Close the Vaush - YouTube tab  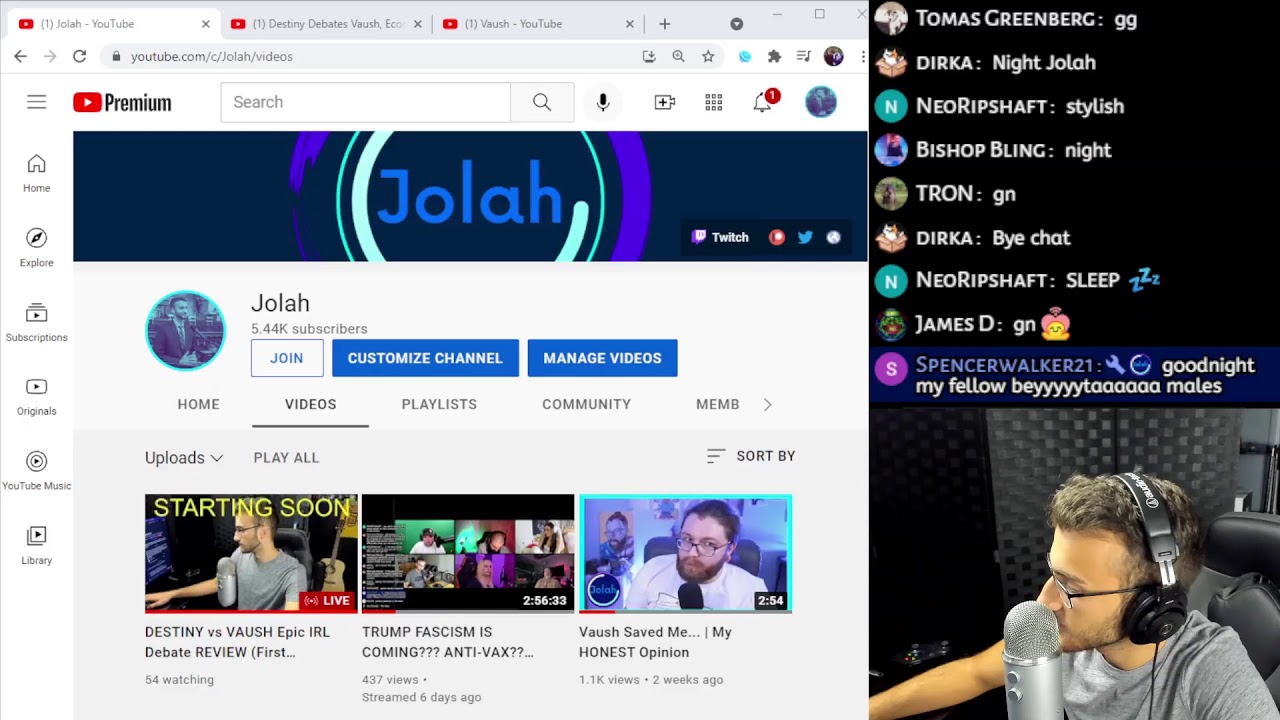coord(630,24)
